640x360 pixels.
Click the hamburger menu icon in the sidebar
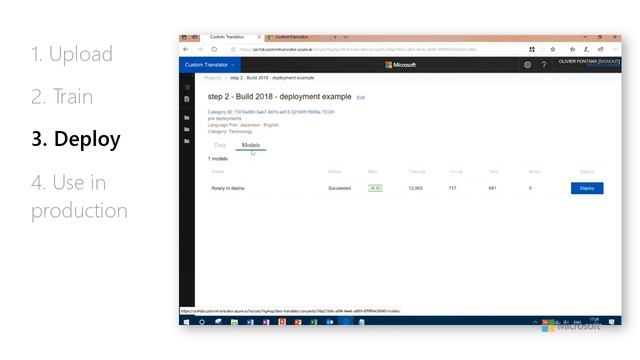(x=187, y=87)
